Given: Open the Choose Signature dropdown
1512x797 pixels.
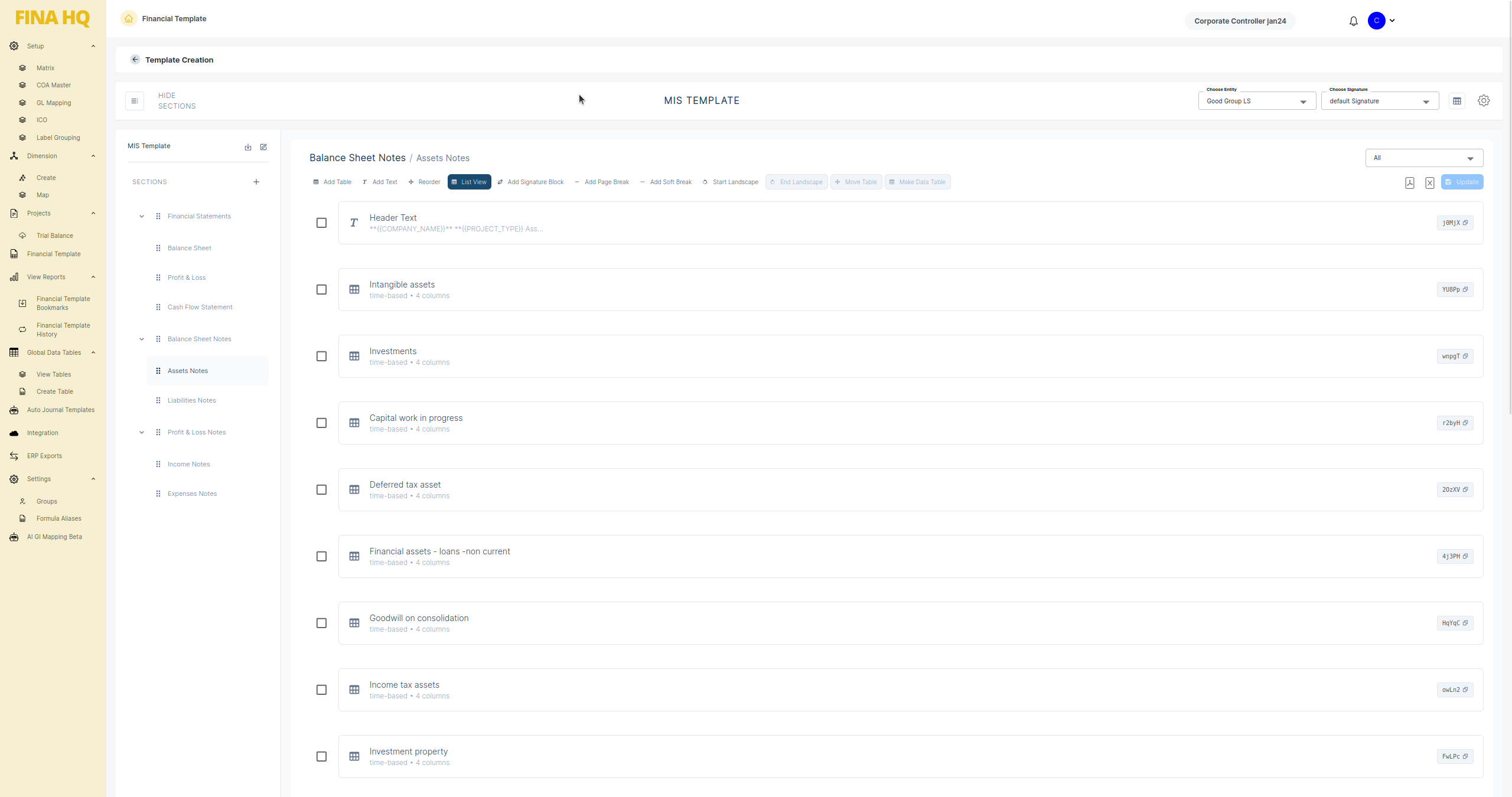Looking at the screenshot, I should point(1379,101).
